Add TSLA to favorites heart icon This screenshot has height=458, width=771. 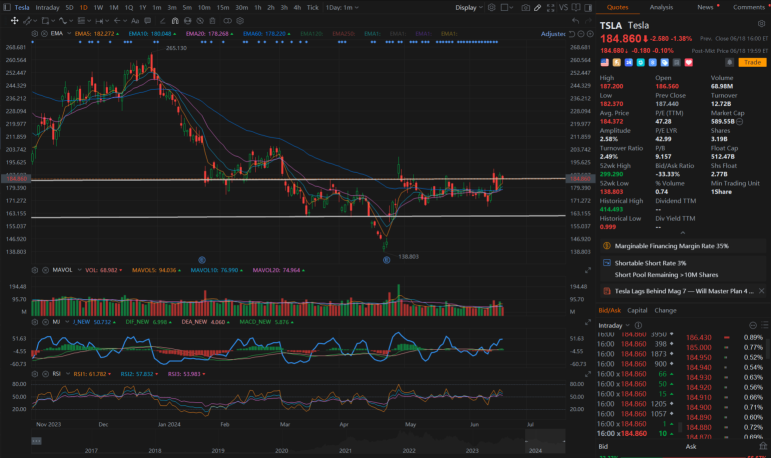[x=689, y=62]
